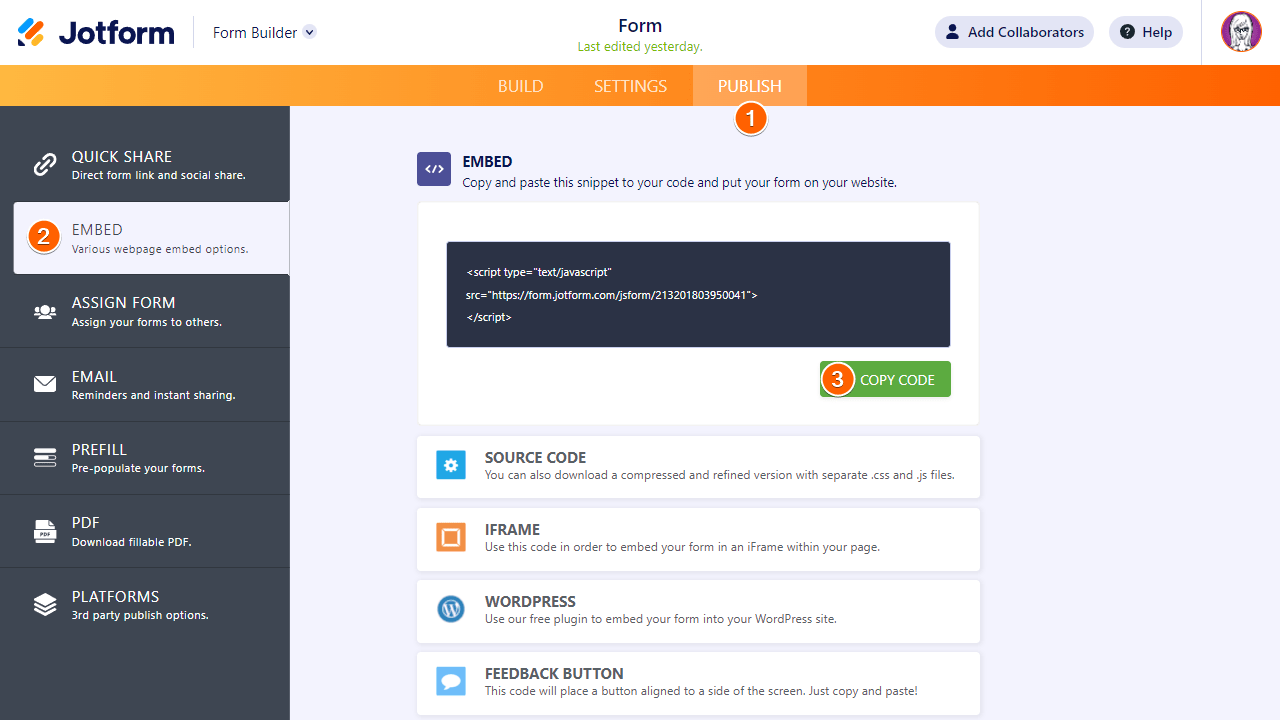
Task: Expand the IFRAME embed option
Action: (x=698, y=538)
